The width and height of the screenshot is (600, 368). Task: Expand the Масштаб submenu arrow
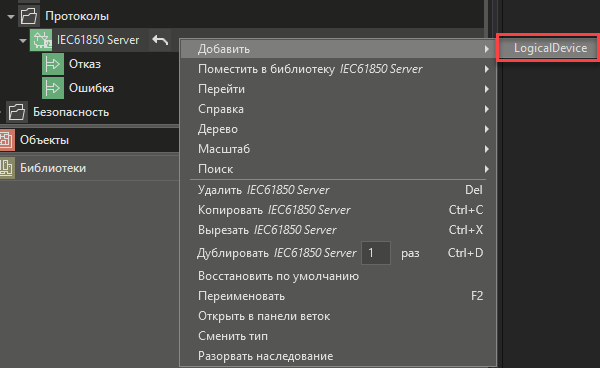(486, 149)
